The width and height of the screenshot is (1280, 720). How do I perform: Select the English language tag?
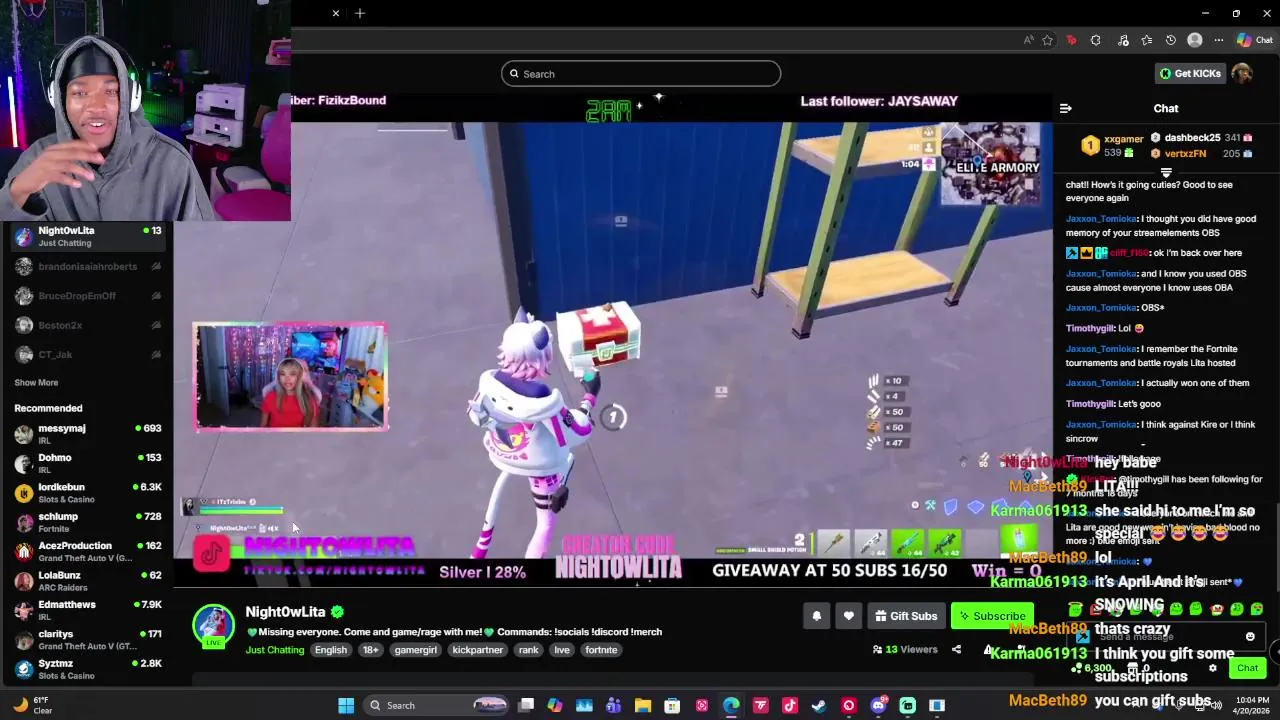click(x=331, y=650)
